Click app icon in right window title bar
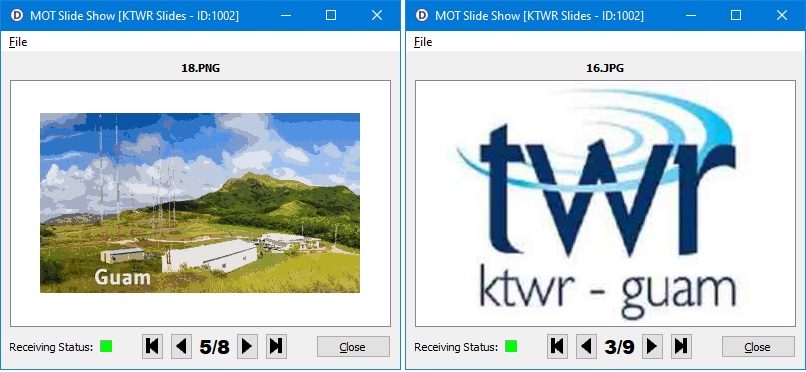The width and height of the screenshot is (806, 372). (422, 15)
